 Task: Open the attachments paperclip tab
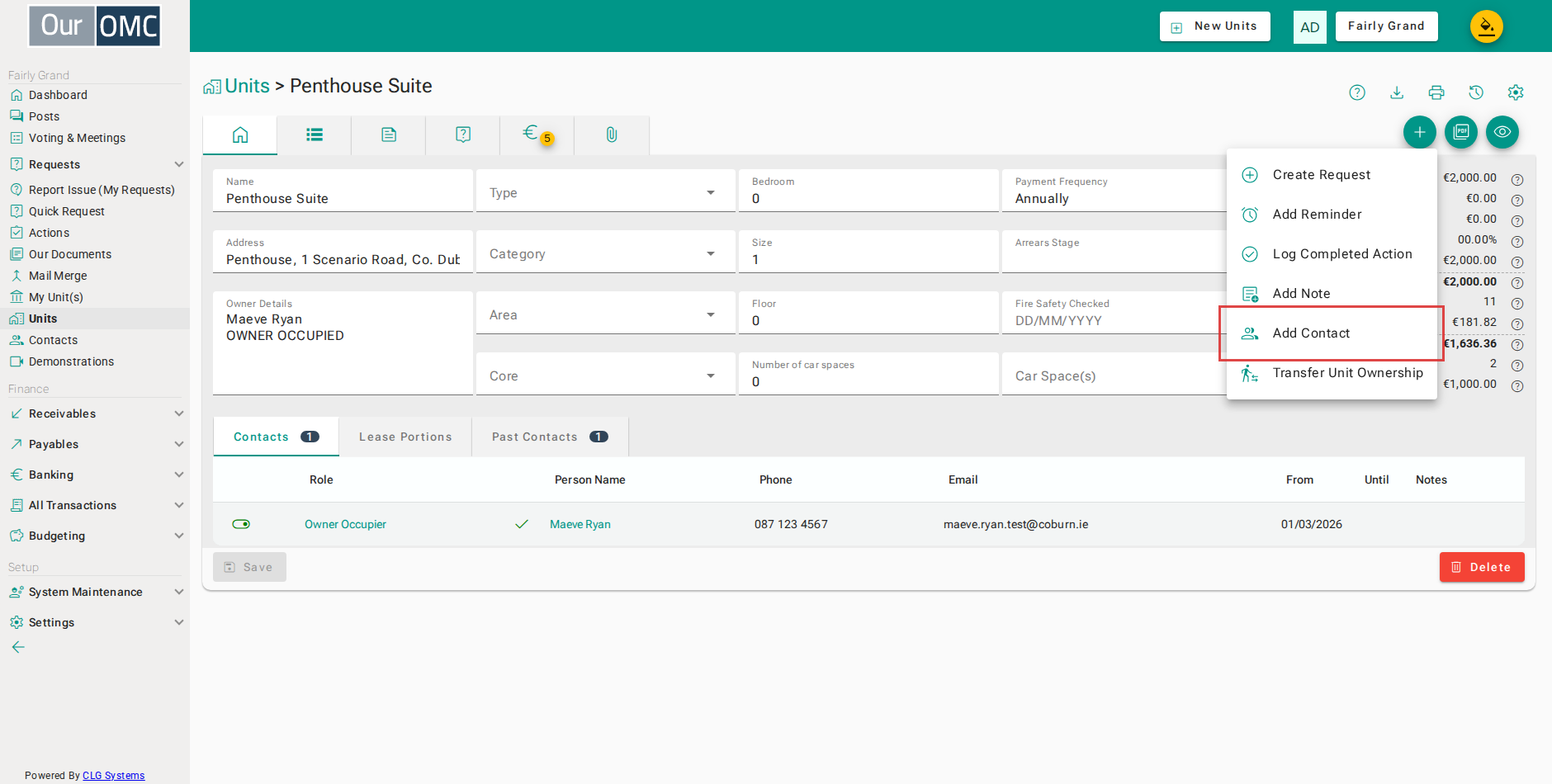[x=612, y=135]
